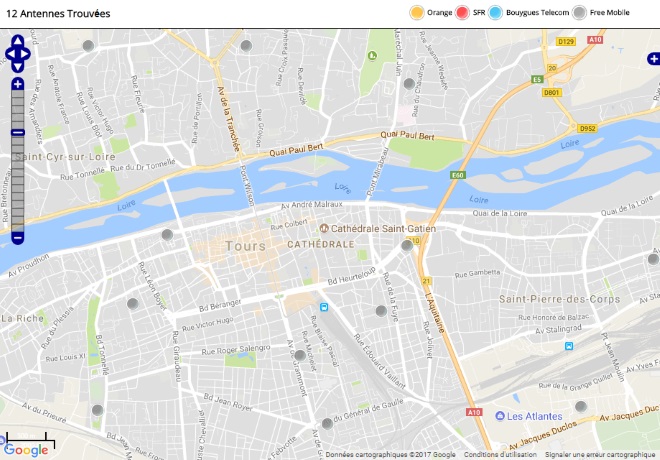This screenshot has width=660, height=460.
Task: Select the antenna marker near Av Proudhon riverbank
Action: point(168,235)
